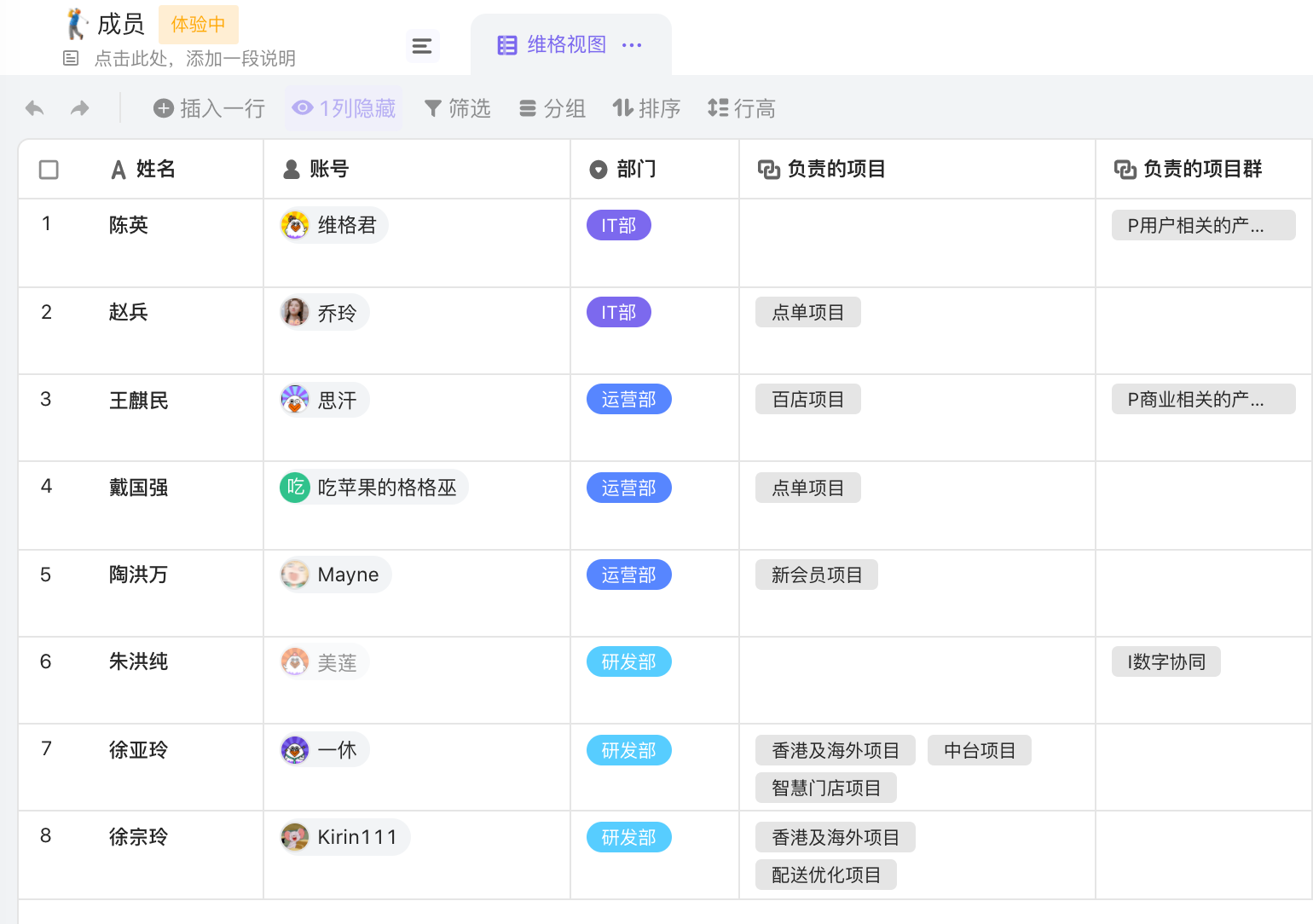
Task: Open the Filter (筛选) tool
Action: click(x=458, y=108)
